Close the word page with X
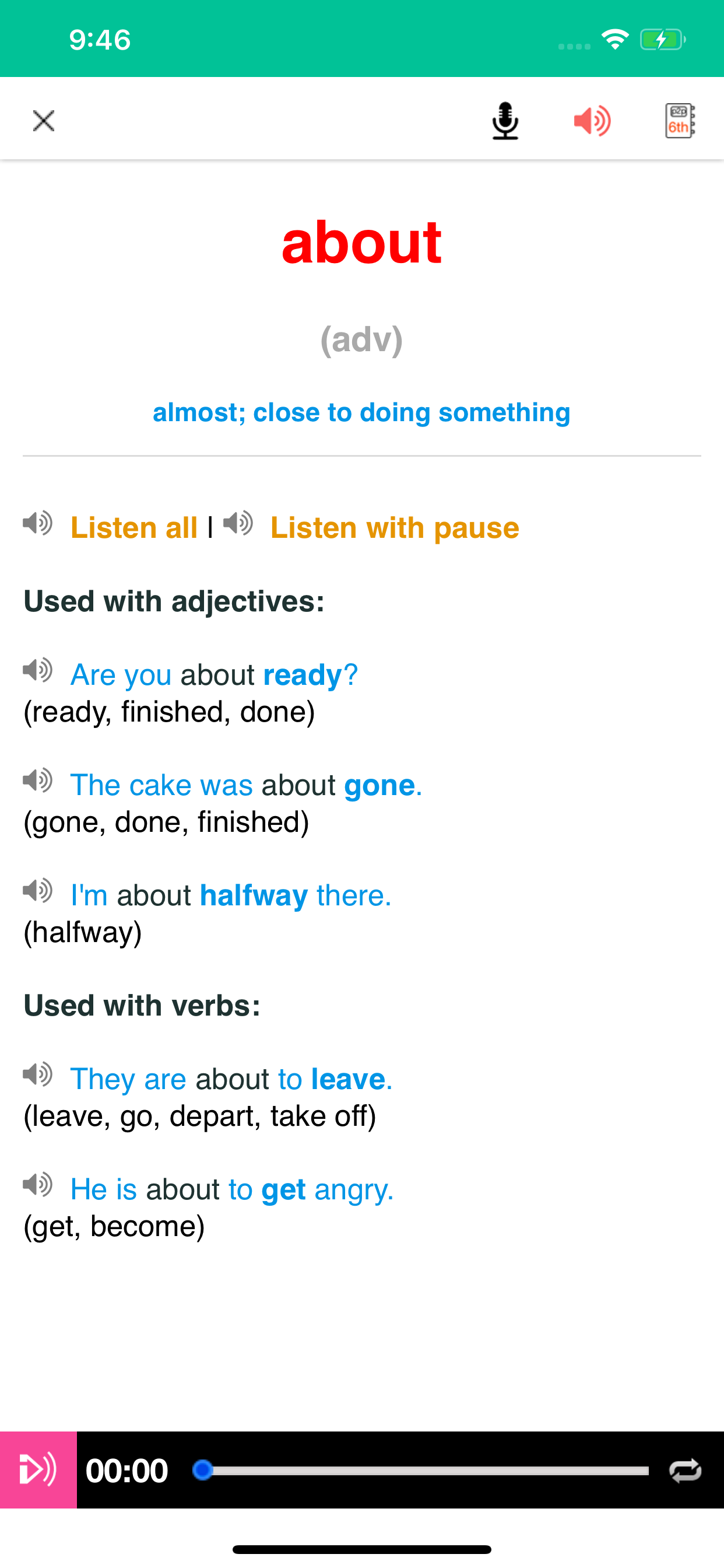The image size is (724, 1568). pos(44,121)
